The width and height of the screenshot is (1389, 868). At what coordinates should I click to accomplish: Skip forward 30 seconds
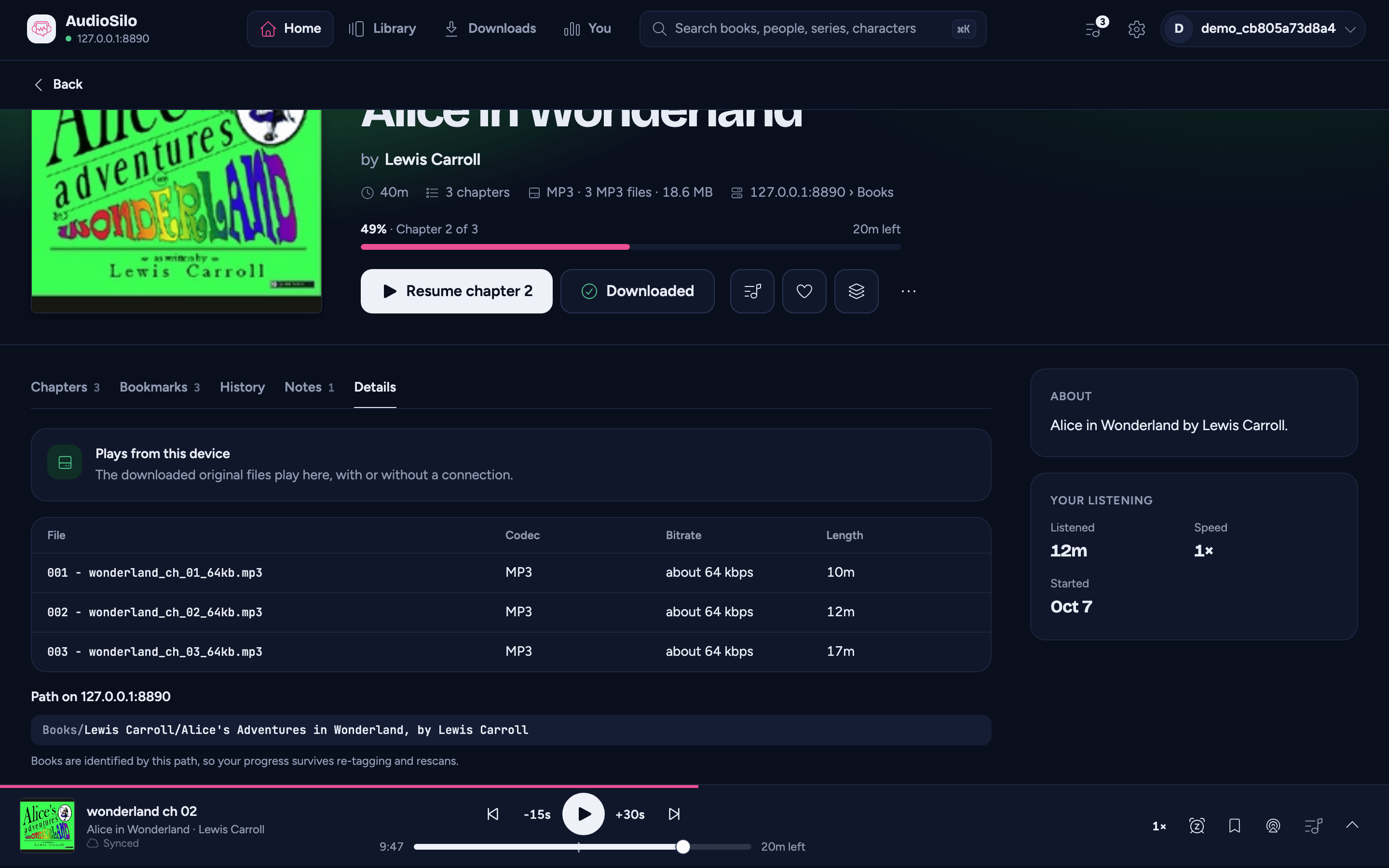[x=630, y=814]
